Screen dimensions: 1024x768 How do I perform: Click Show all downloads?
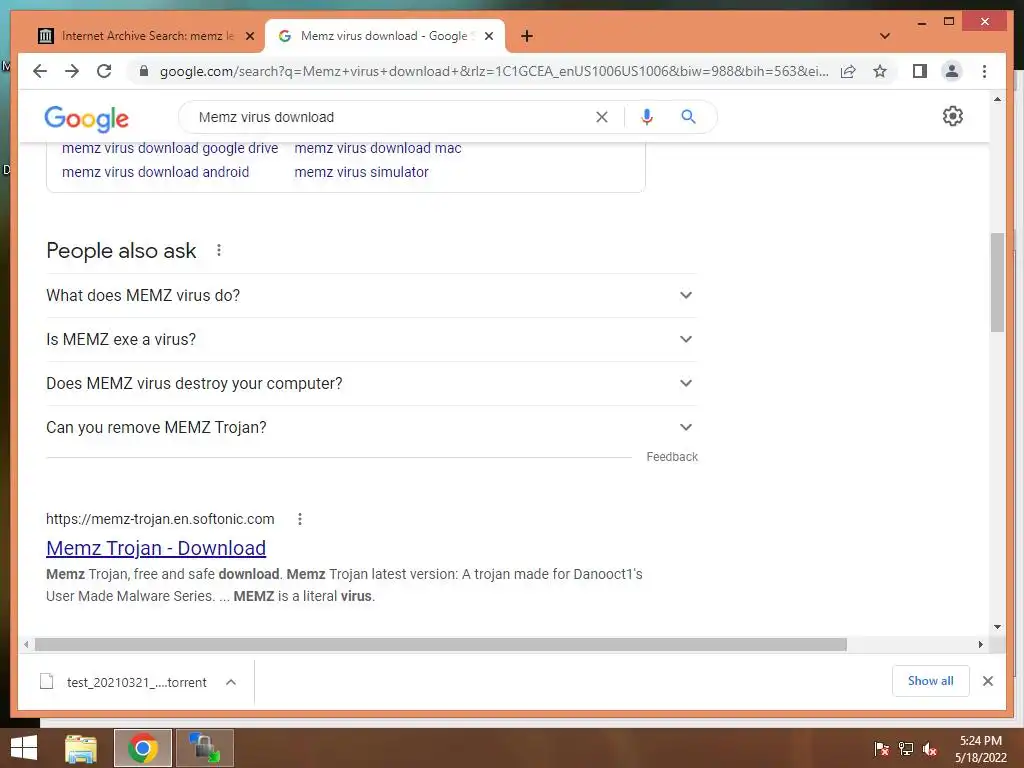click(931, 681)
